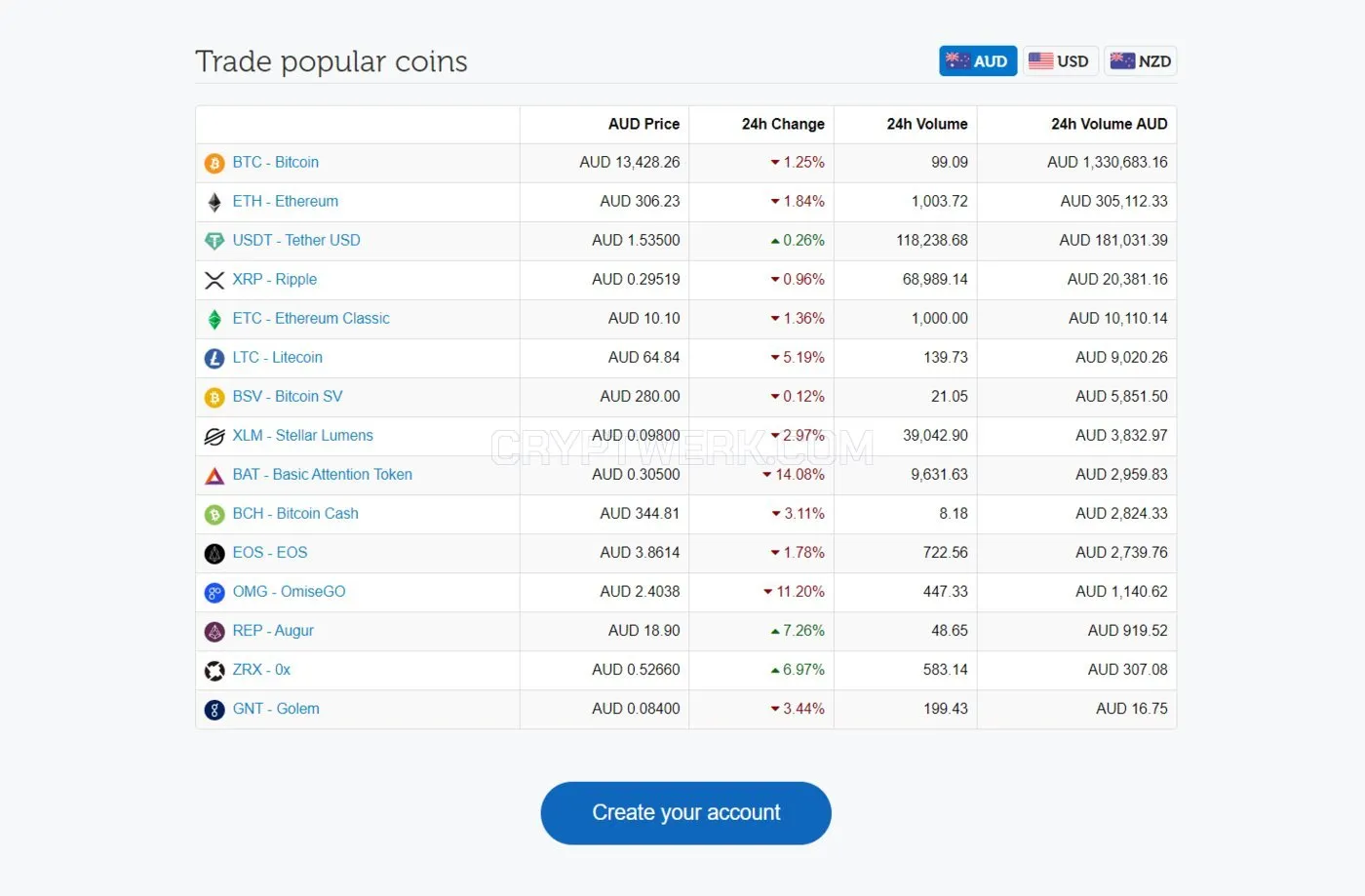The height and width of the screenshot is (896, 1365).
Task: Click the Augur purple icon
Action: (214, 632)
